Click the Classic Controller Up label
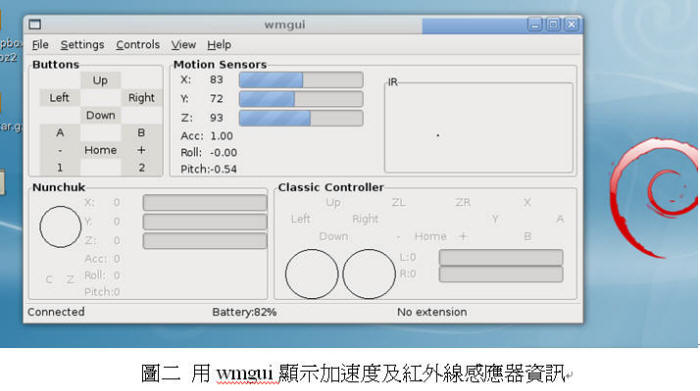Viewport: 700px width, 391px height. [333, 203]
